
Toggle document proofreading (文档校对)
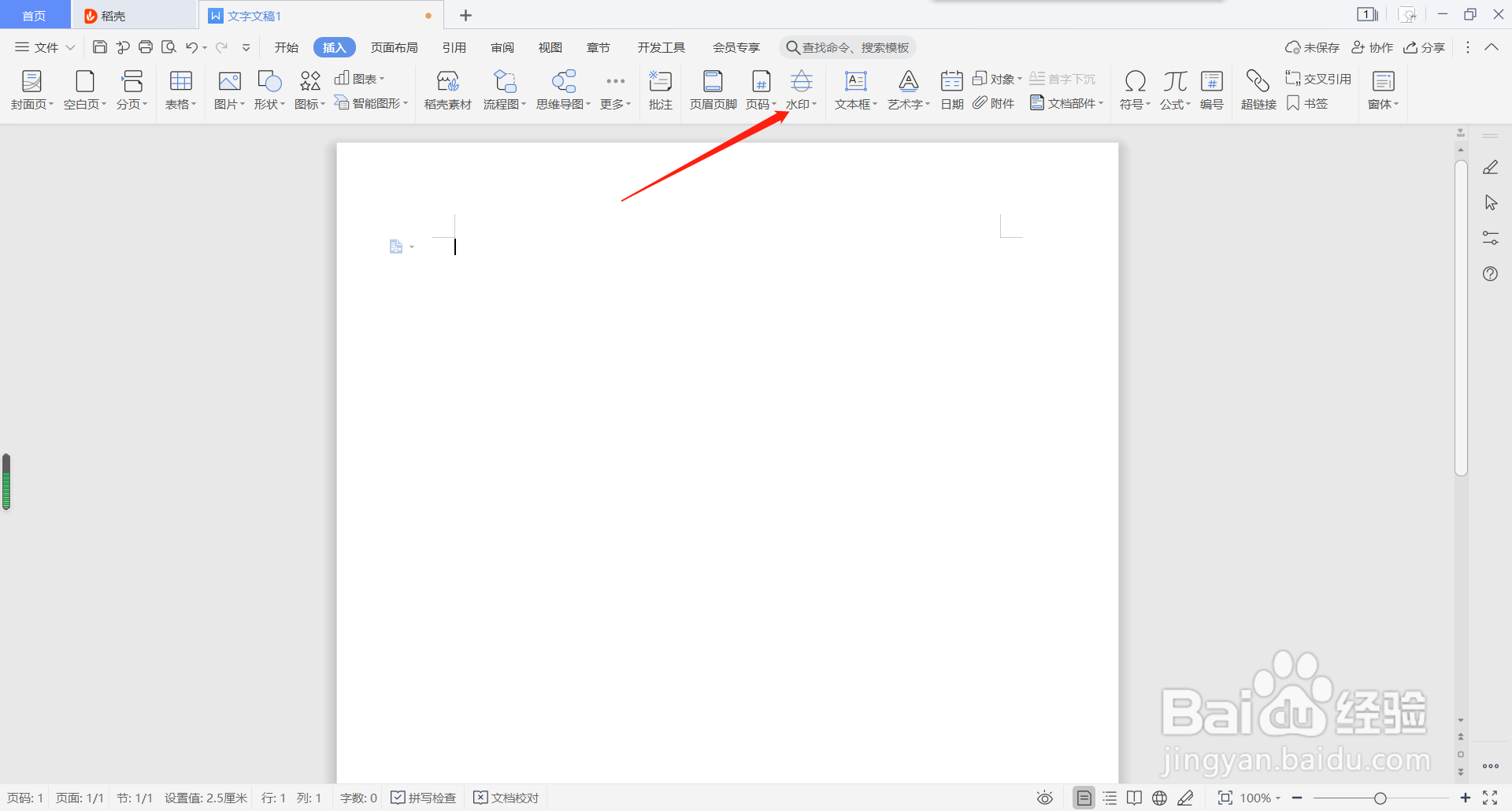click(506, 798)
